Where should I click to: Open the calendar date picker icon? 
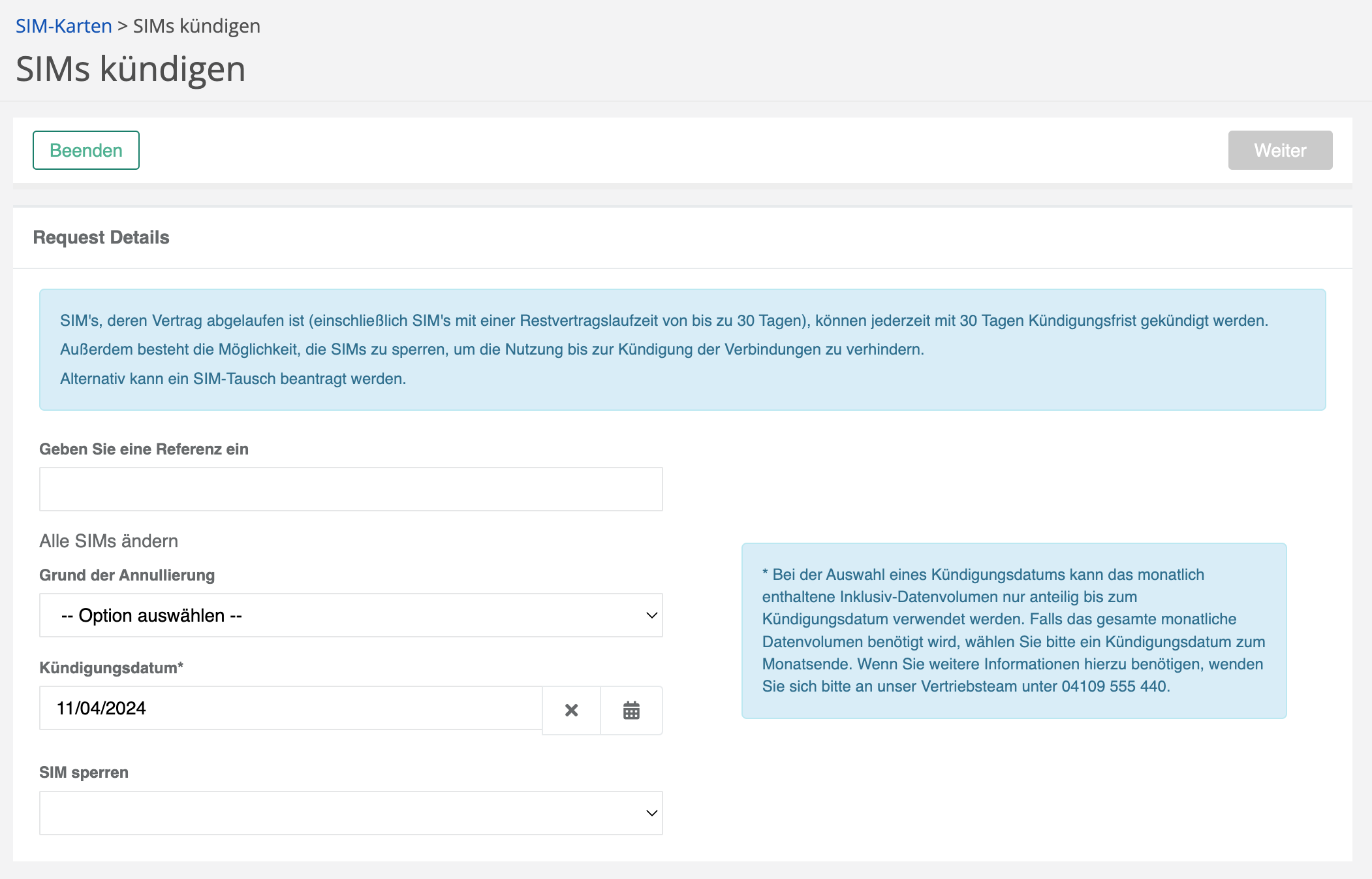coord(631,710)
